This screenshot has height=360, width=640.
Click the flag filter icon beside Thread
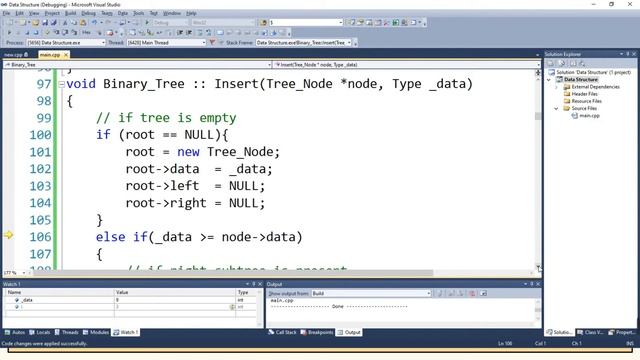tap(212, 42)
